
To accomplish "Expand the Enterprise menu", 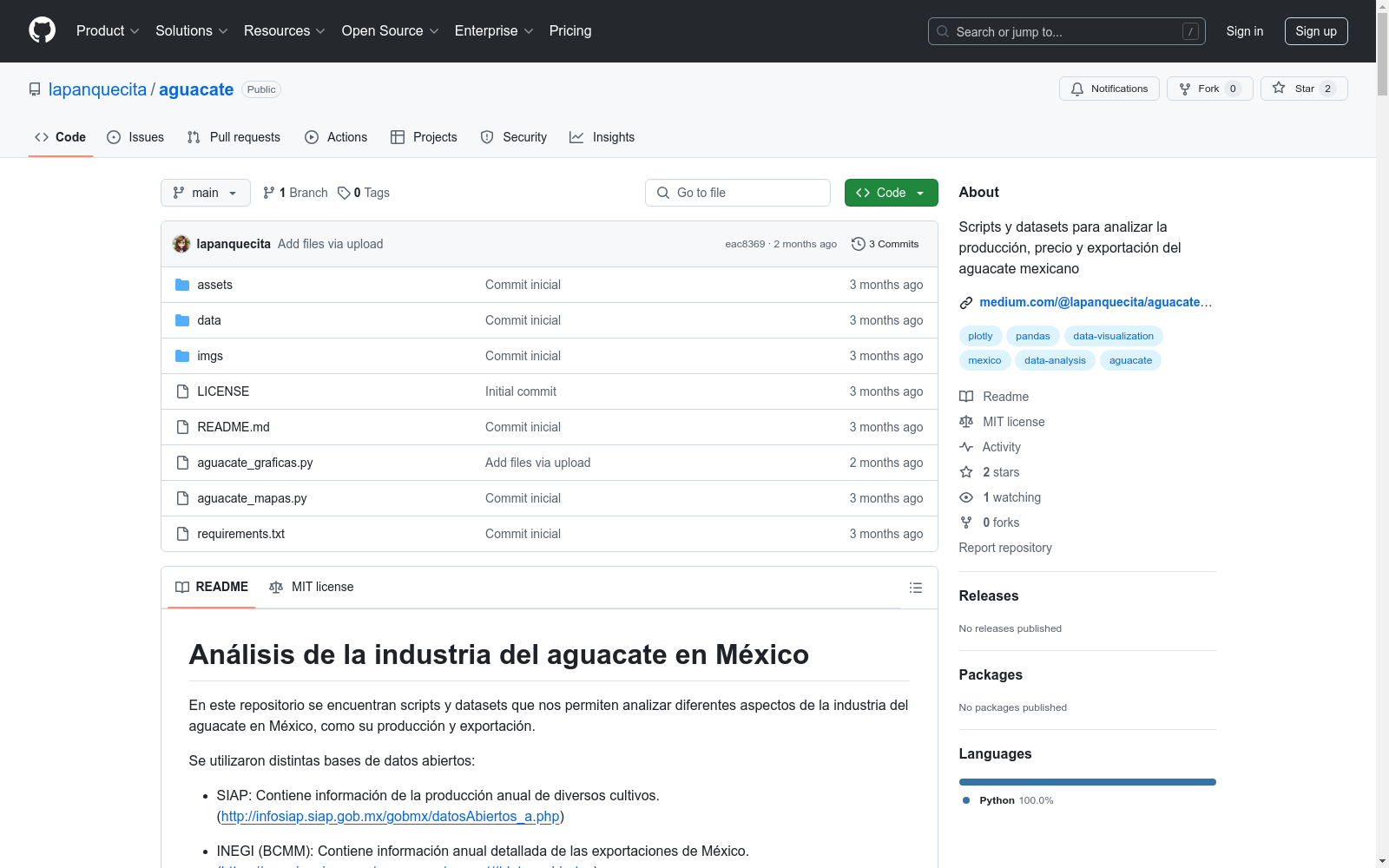I will tap(494, 30).
